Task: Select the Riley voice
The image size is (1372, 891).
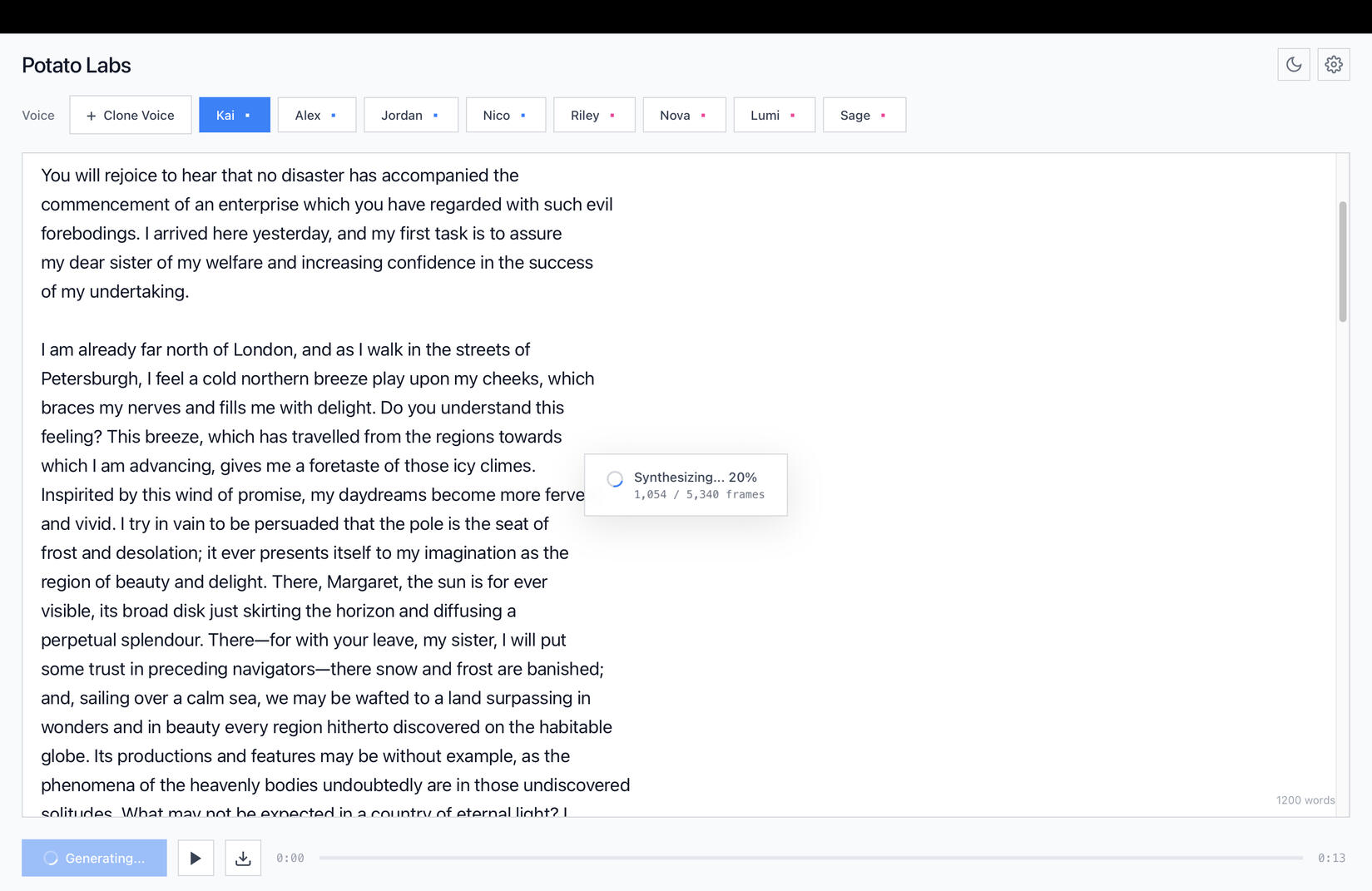Action: 593,116
